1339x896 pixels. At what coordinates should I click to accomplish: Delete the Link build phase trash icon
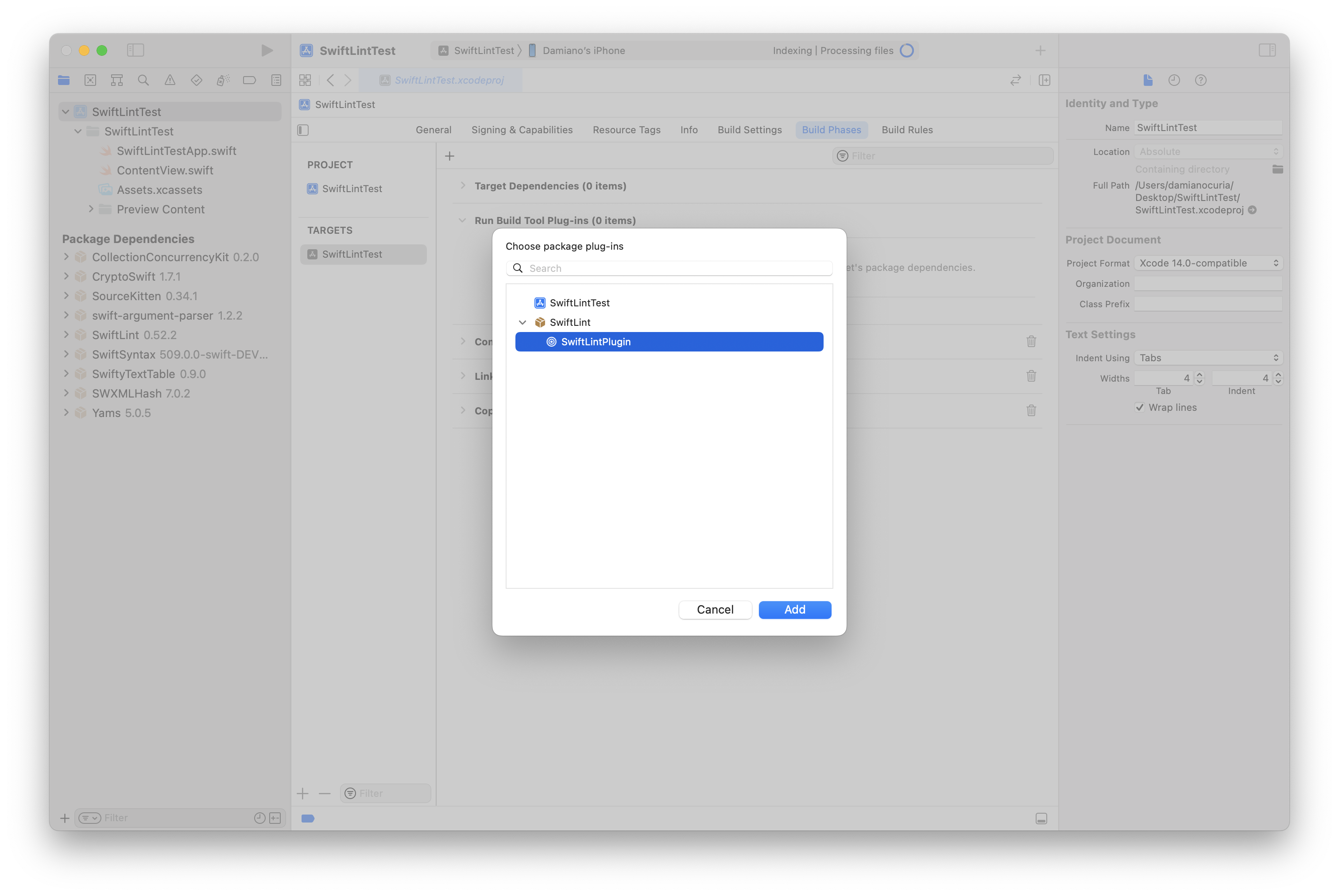1031,376
